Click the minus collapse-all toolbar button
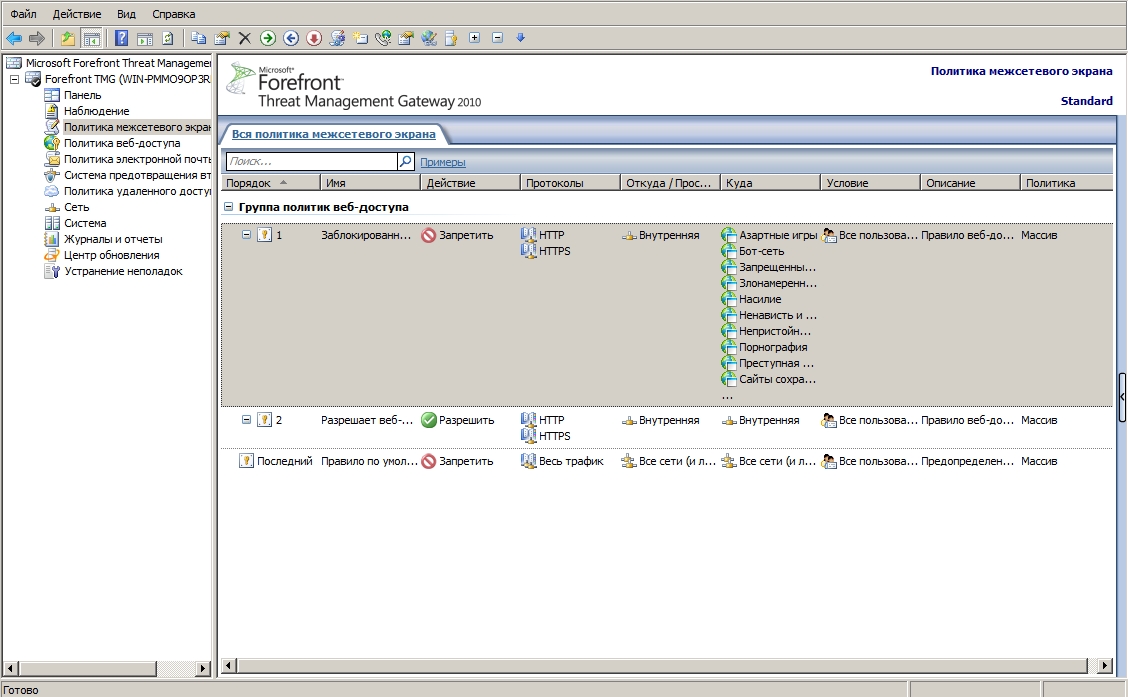 497,37
